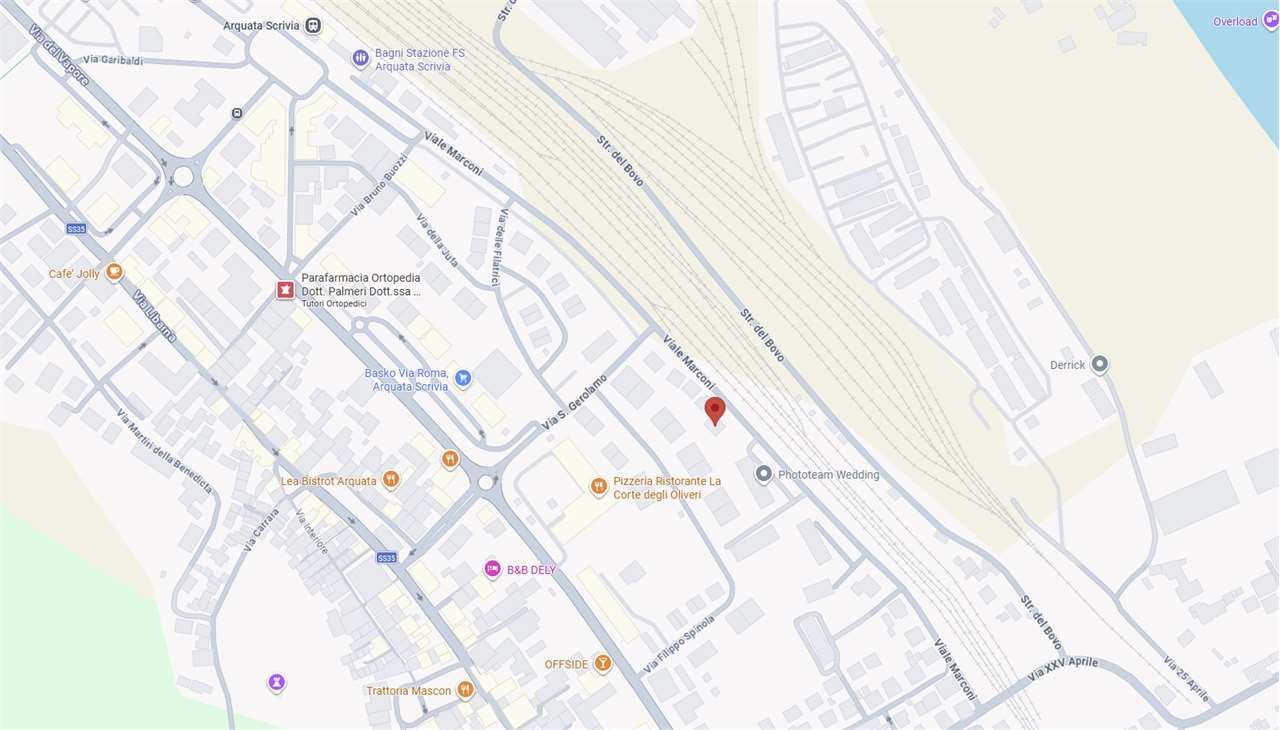
Task: Click the unlabeled purple marker near the park
Action: pyautogui.click(x=277, y=683)
